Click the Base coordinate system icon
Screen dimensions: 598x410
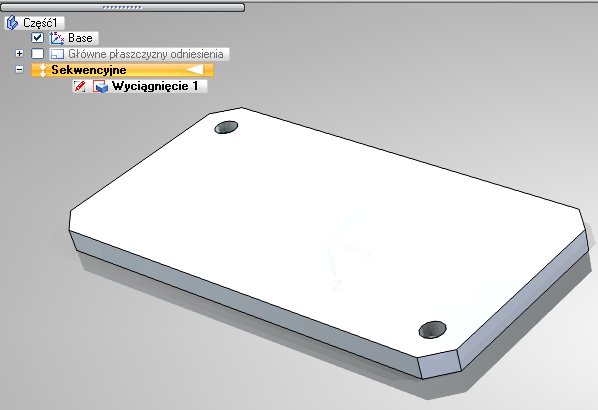57,38
